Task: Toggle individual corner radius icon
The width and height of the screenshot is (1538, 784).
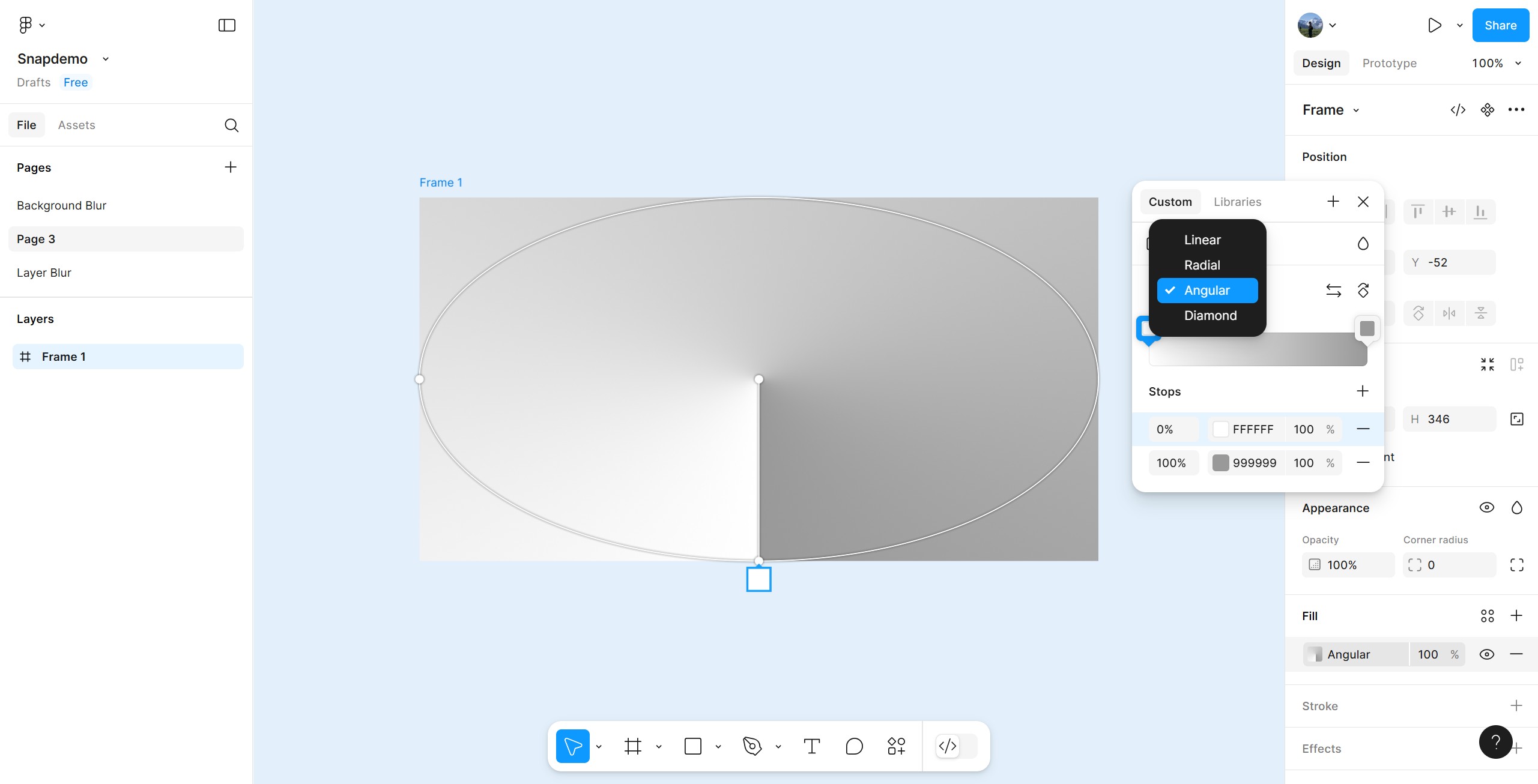Action: point(1516,565)
